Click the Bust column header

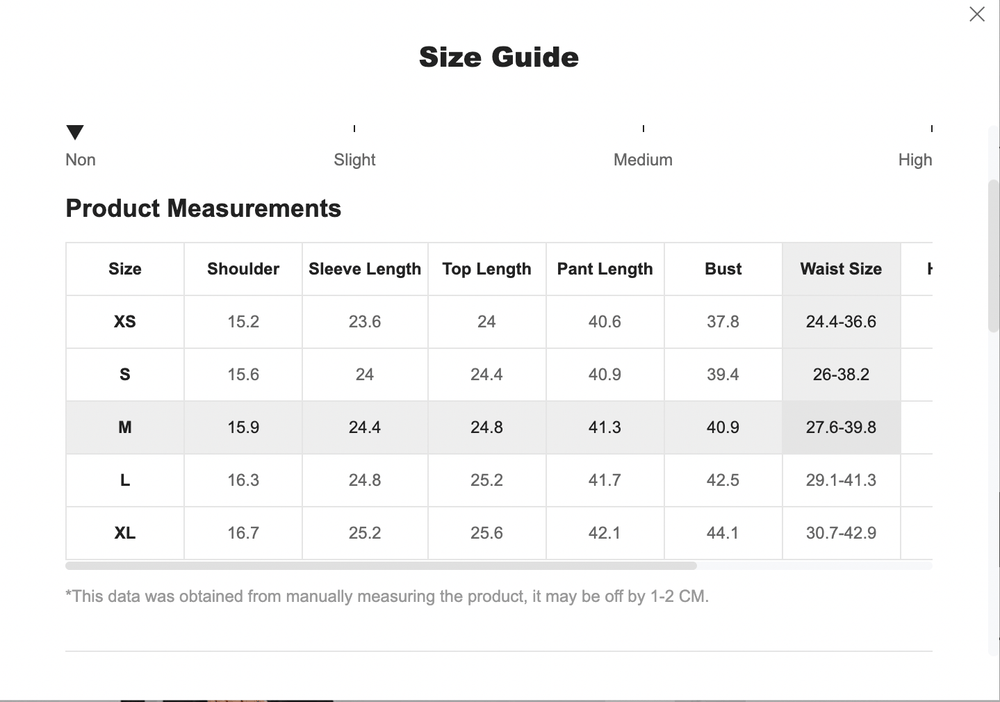[723, 268]
